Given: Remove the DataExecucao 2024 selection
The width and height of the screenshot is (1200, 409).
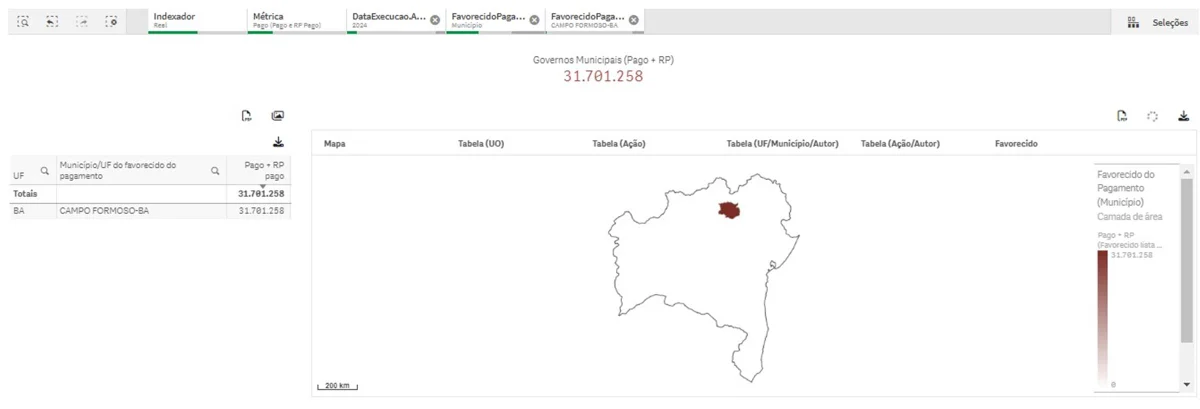Looking at the screenshot, I should pos(435,20).
